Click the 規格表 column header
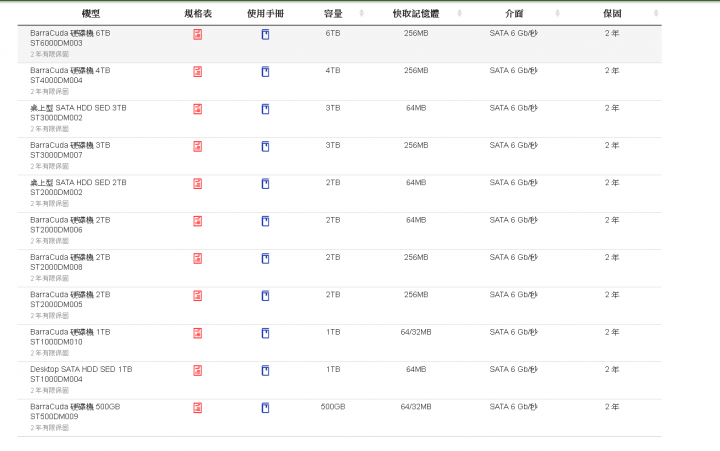720x451 pixels. point(198,14)
